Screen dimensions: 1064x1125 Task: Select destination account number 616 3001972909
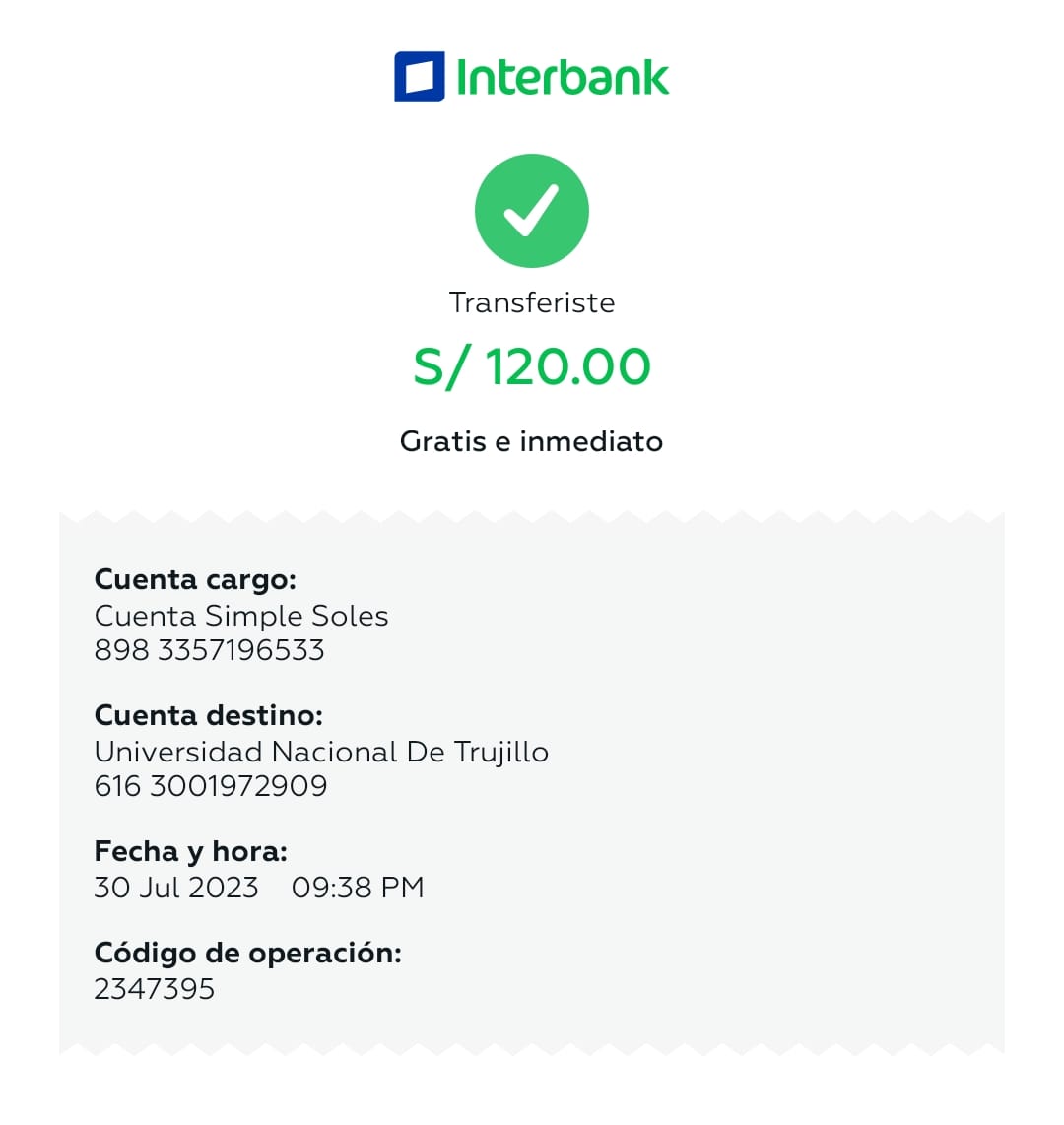point(211,786)
